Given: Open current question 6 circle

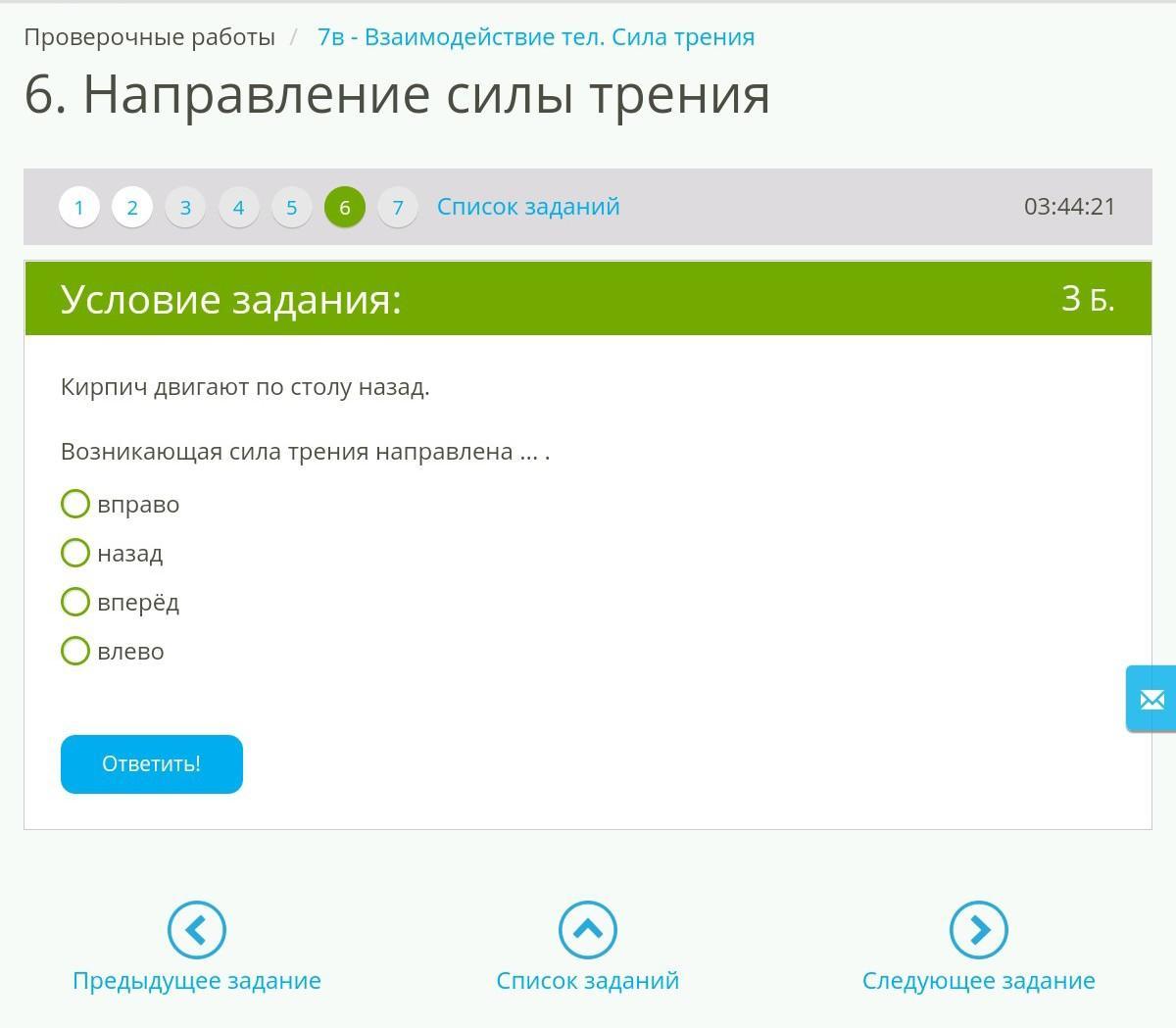Looking at the screenshot, I should [345, 207].
